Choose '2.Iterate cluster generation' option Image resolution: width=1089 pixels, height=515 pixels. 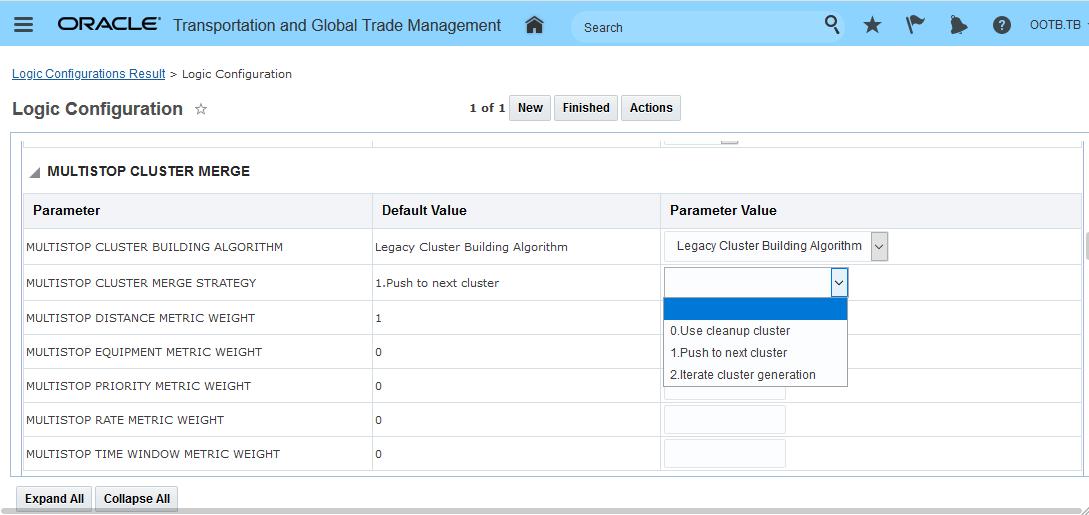[742, 375]
